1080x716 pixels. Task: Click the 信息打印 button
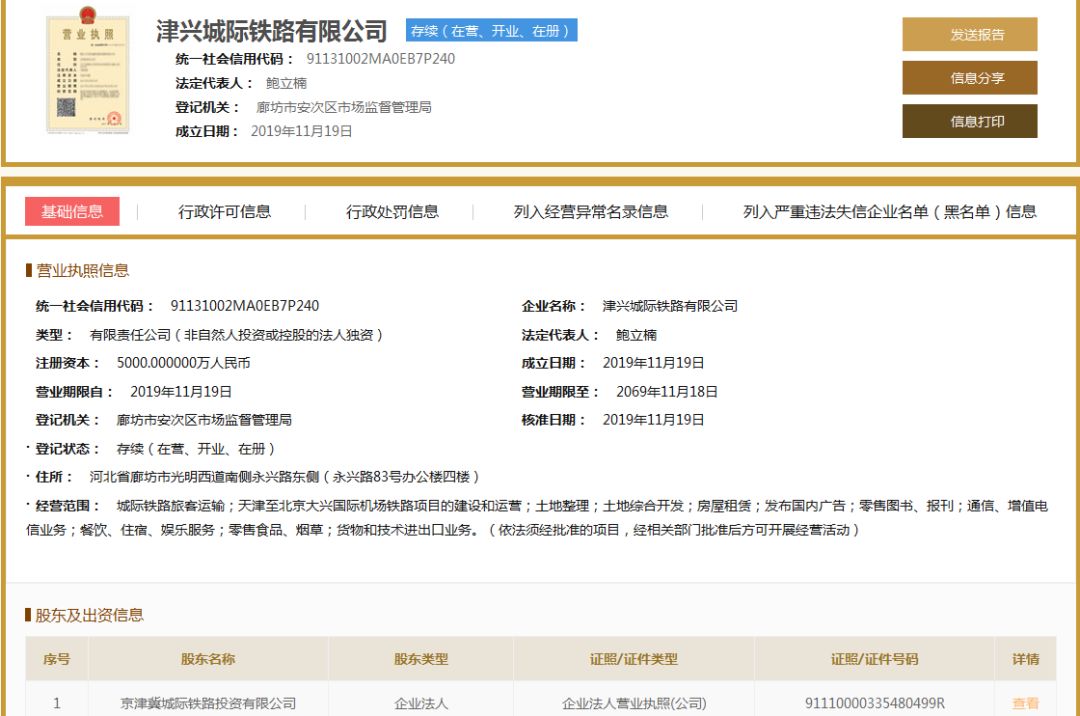point(970,121)
